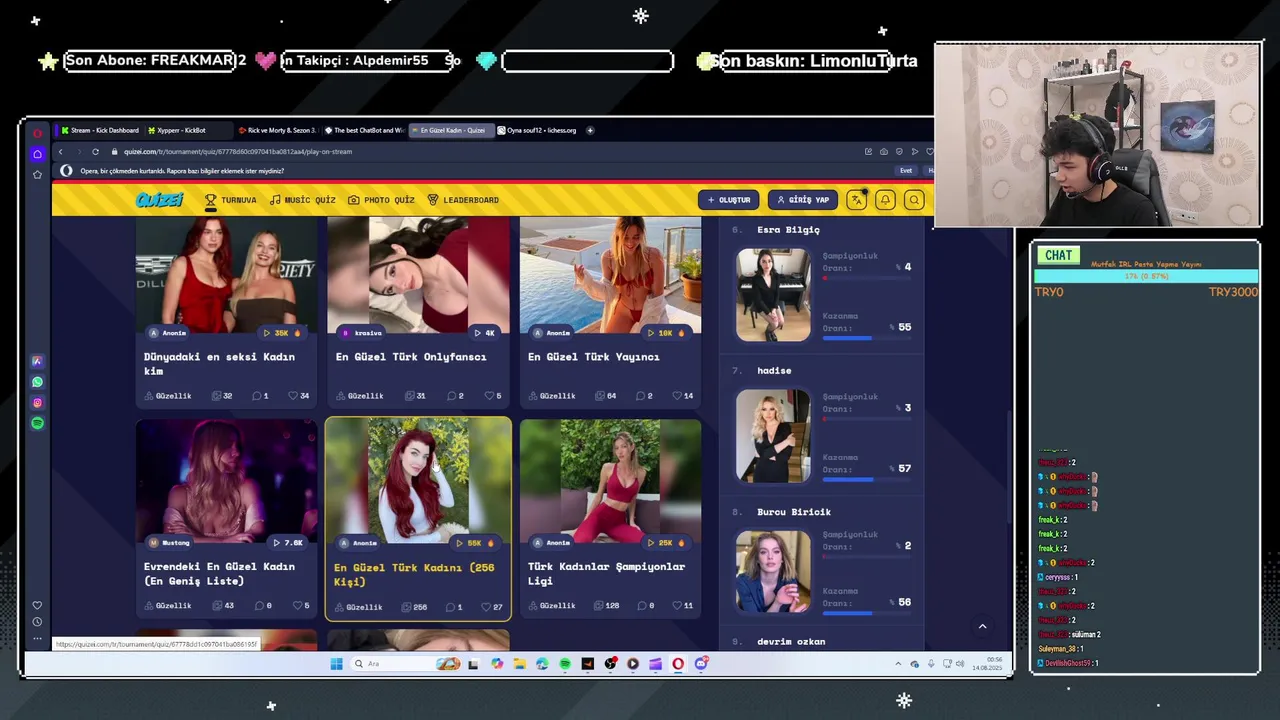This screenshot has height=720, width=1280.
Task: Open the Turnuva menu item
Action: 231,200
